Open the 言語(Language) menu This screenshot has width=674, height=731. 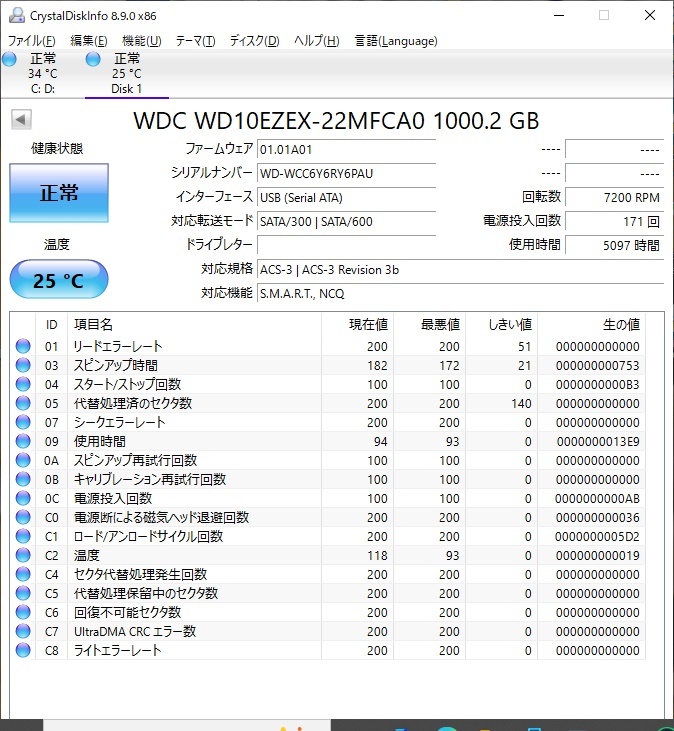pyautogui.click(x=396, y=41)
